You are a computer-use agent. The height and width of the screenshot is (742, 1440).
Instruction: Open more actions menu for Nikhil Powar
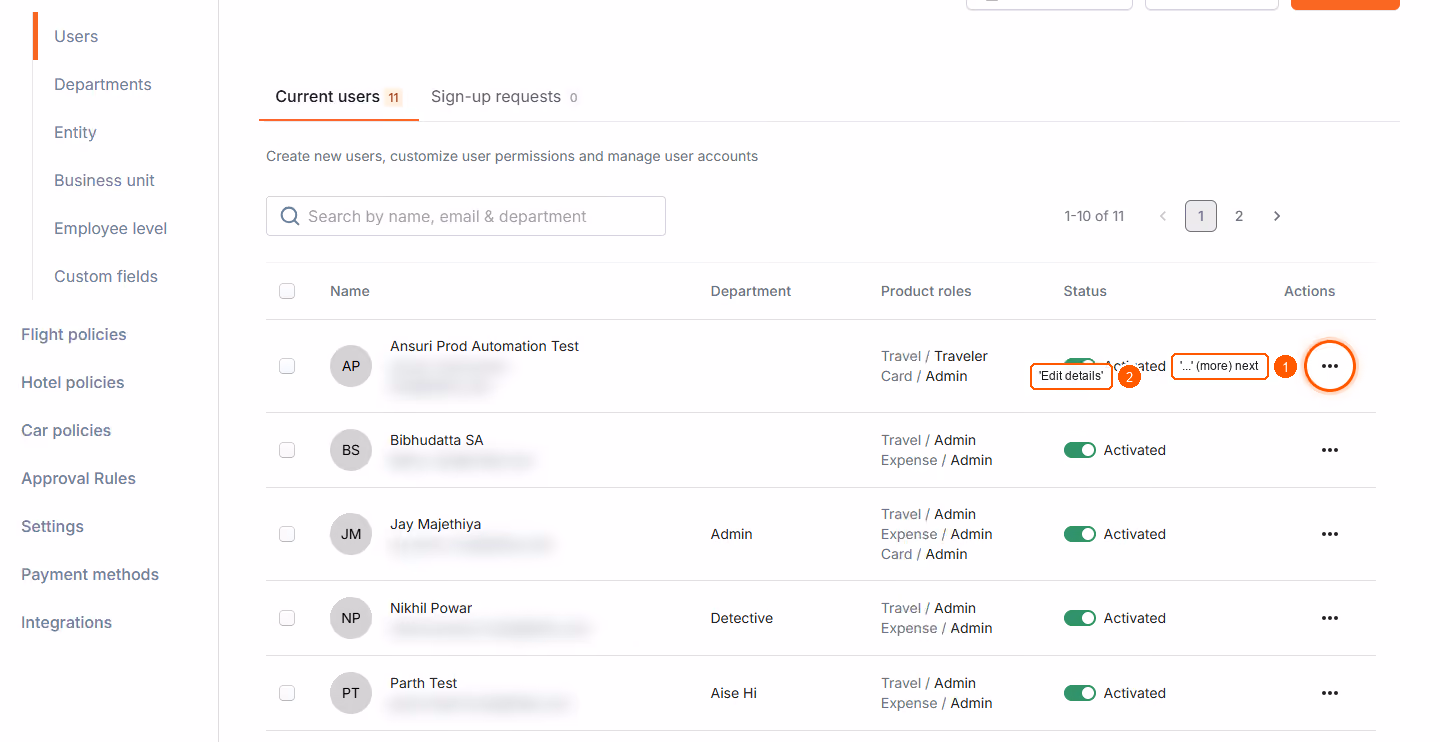[1329, 618]
